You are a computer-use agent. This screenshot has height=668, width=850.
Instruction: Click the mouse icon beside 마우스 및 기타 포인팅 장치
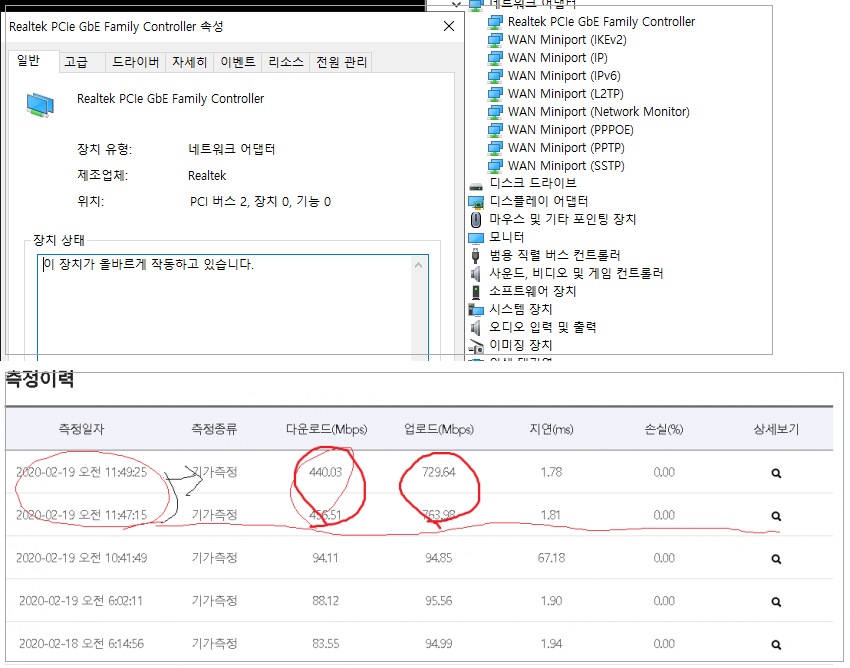click(476, 219)
